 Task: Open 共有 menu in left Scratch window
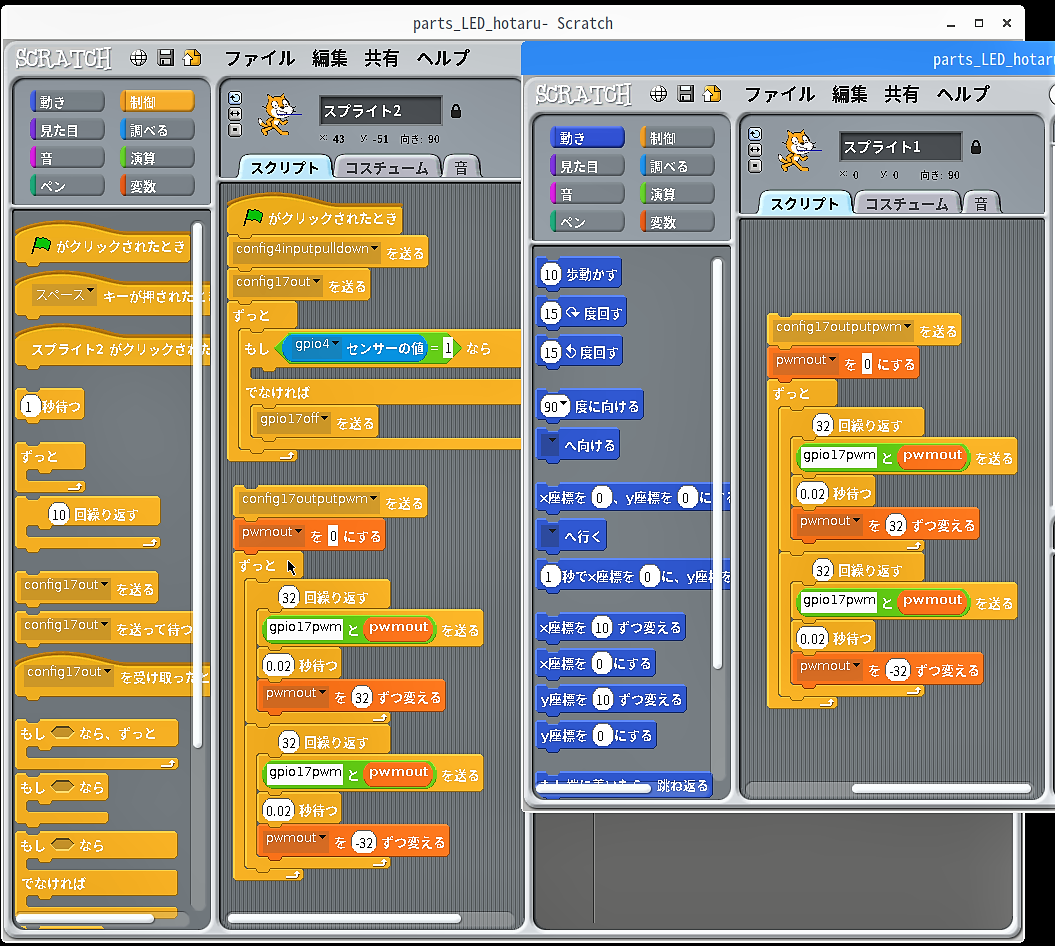[381, 59]
